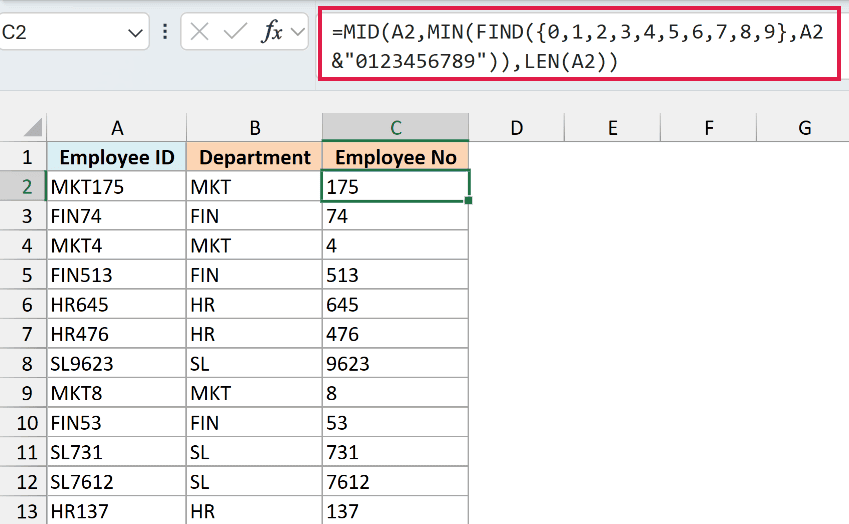The image size is (849, 524).
Task: Select Department cell MKT in row 9
Action: (x=254, y=393)
